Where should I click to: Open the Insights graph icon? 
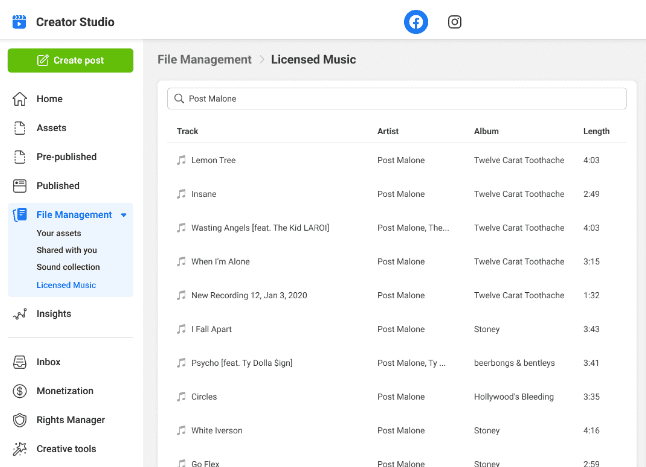coord(19,314)
